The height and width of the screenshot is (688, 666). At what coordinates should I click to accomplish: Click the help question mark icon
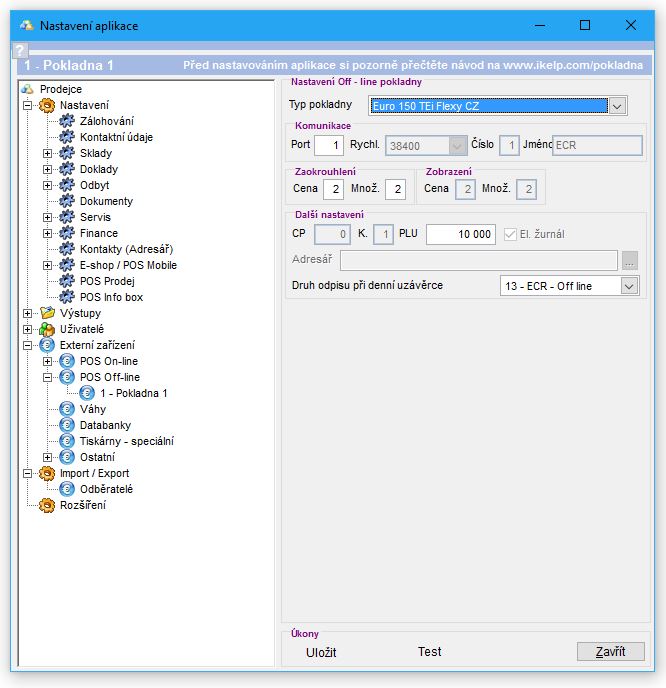pos(20,50)
